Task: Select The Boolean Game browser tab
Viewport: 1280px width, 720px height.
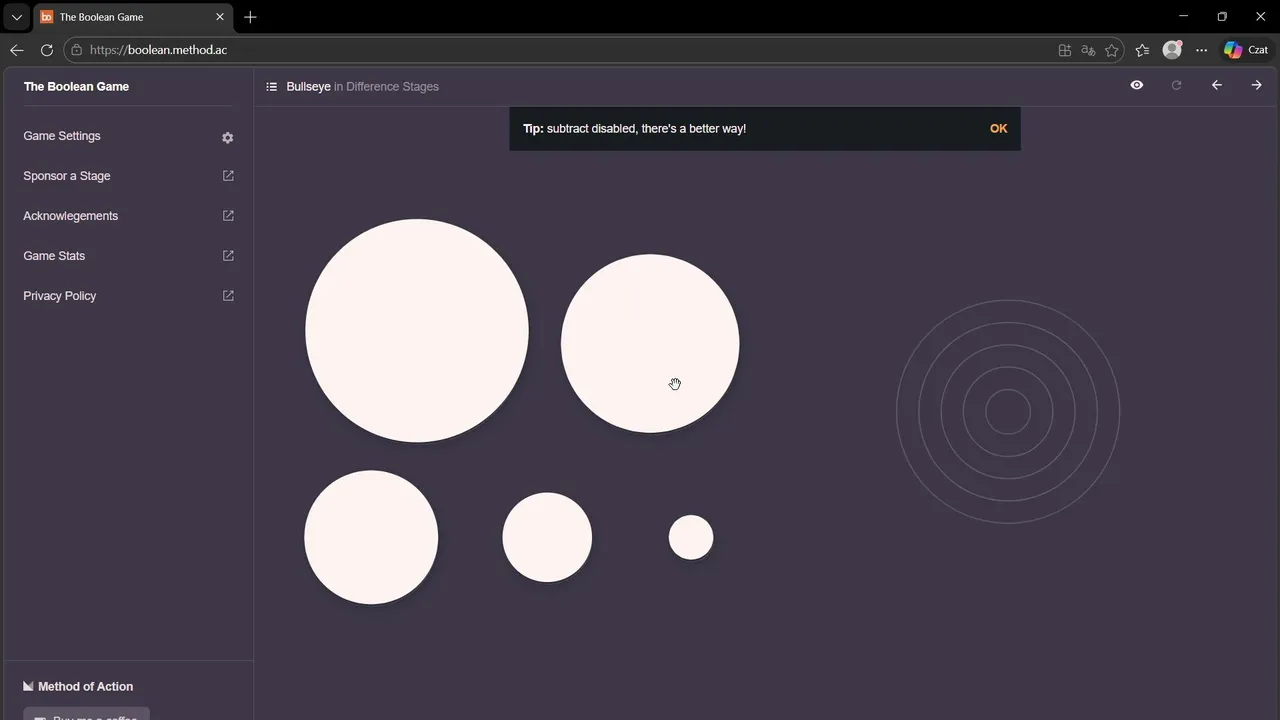Action: click(132, 17)
